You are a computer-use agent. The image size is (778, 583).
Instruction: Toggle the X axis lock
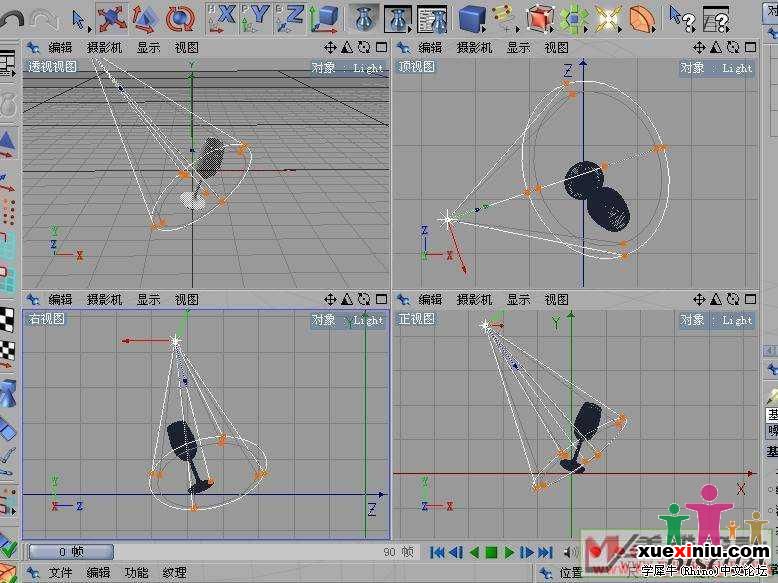point(221,19)
